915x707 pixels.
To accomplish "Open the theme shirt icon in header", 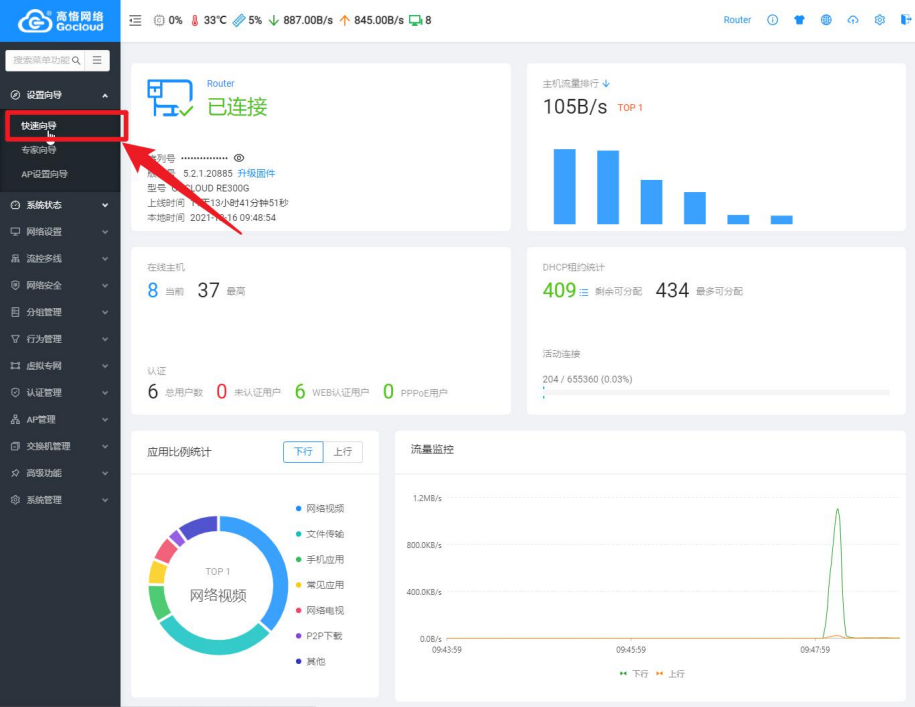I will tap(799, 20).
